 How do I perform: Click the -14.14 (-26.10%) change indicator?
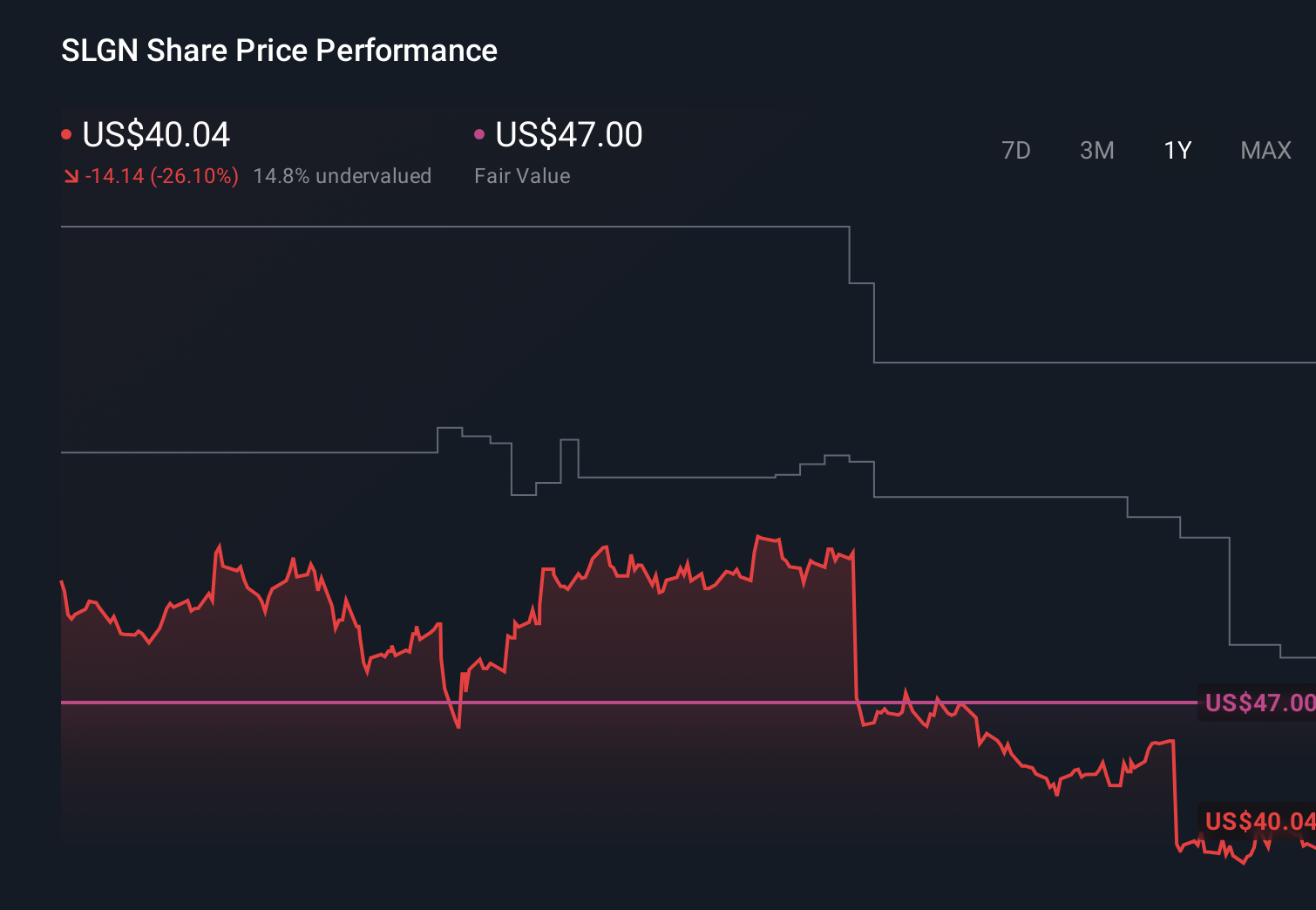coord(162,175)
